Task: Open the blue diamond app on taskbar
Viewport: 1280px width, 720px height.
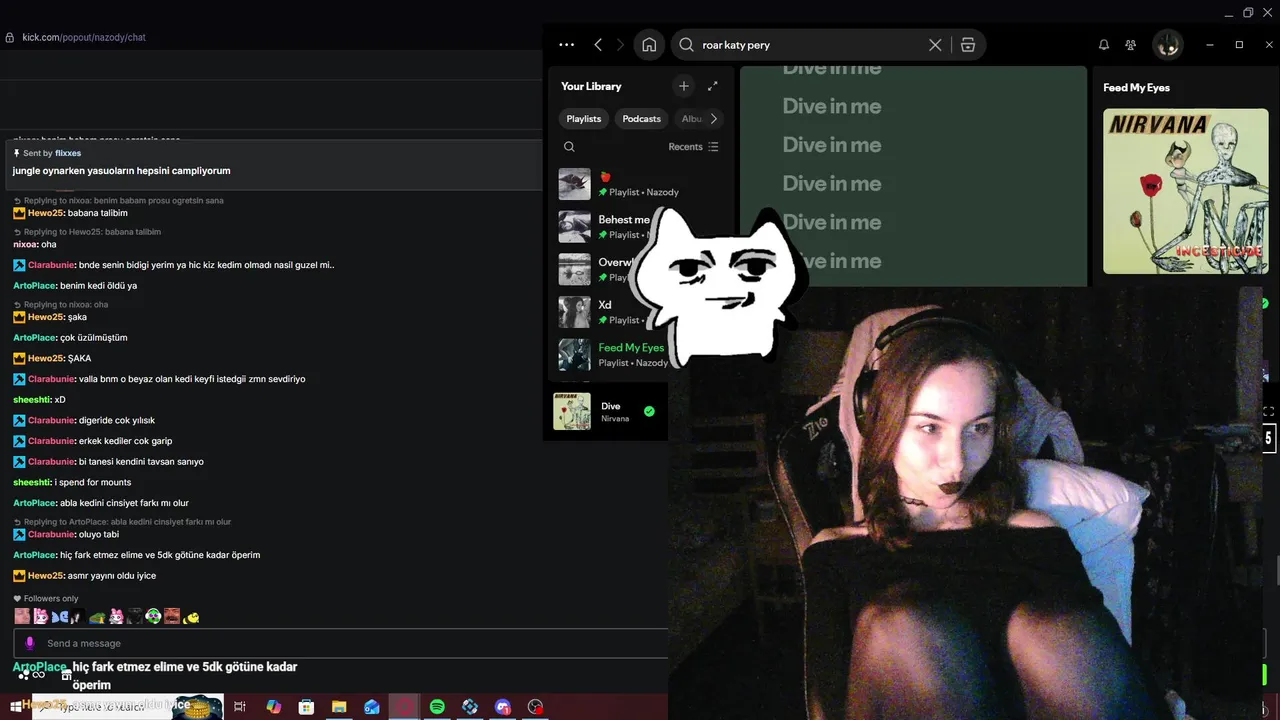Action: (470, 707)
